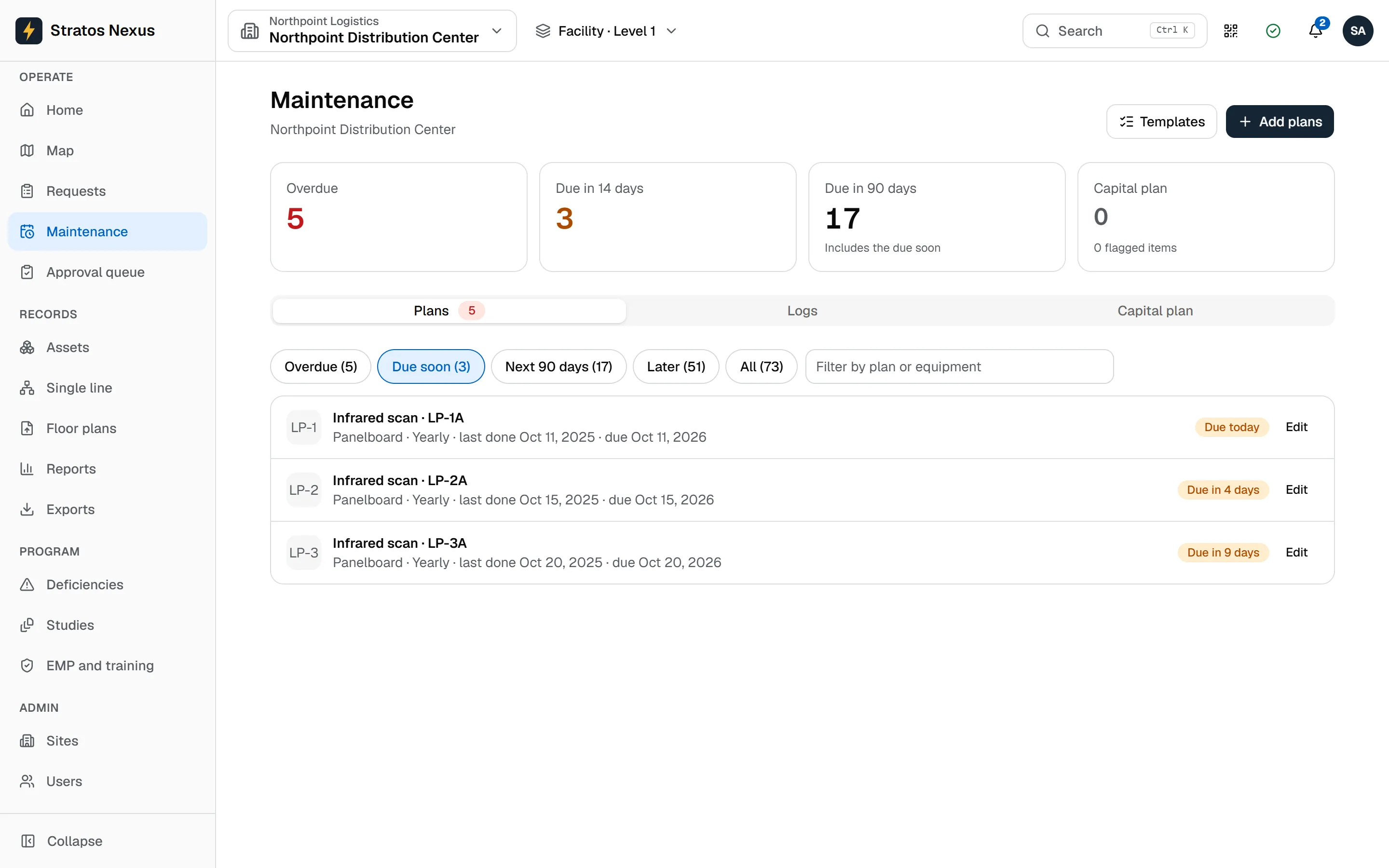The height and width of the screenshot is (868, 1389).
Task: Select the Overdue (5) filter chip
Action: [x=321, y=367]
